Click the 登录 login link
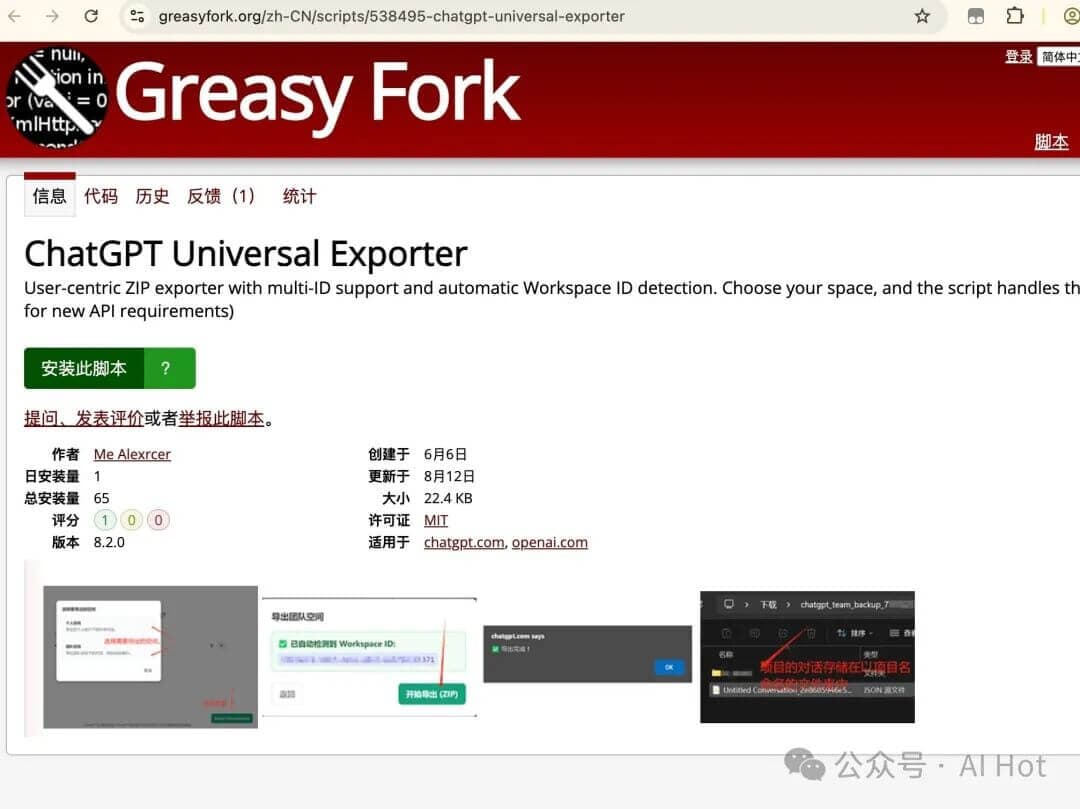Screen dimensions: 1080x809 pos(1018,57)
